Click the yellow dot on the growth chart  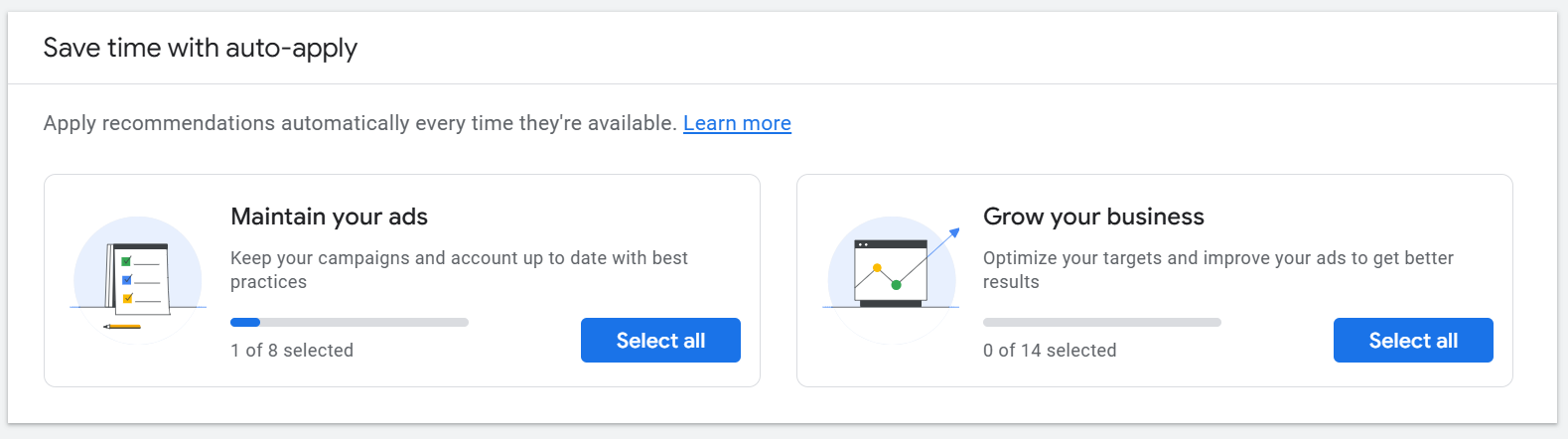pos(877,268)
